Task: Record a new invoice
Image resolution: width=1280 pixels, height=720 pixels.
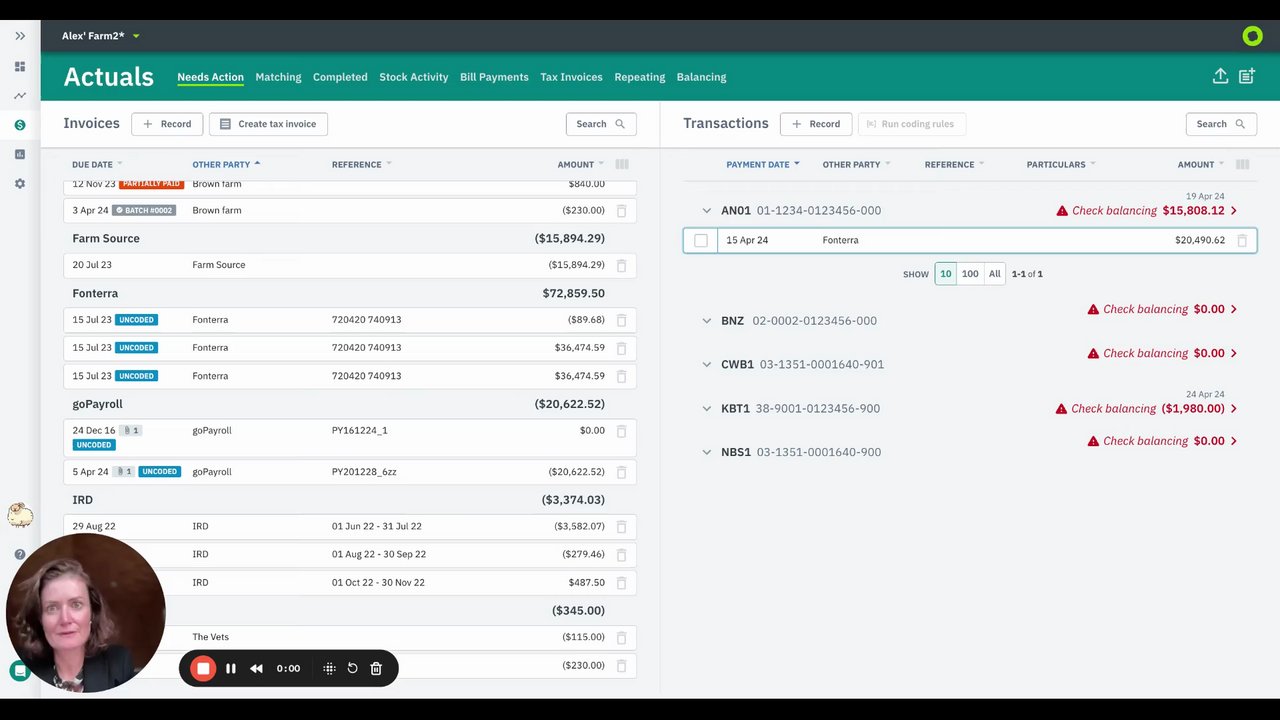Action: coord(167,124)
